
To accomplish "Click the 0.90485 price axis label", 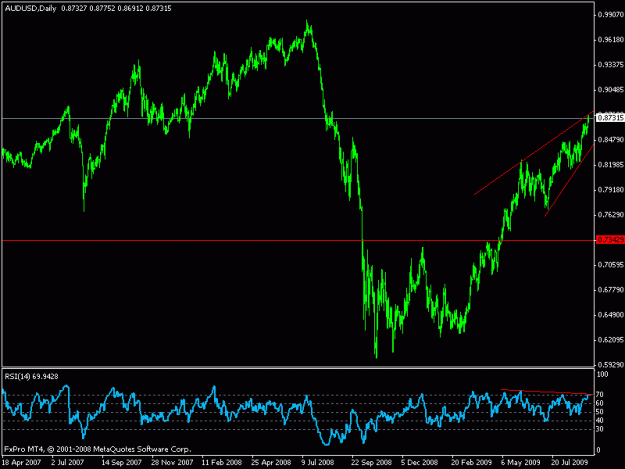I will tap(611, 90).
